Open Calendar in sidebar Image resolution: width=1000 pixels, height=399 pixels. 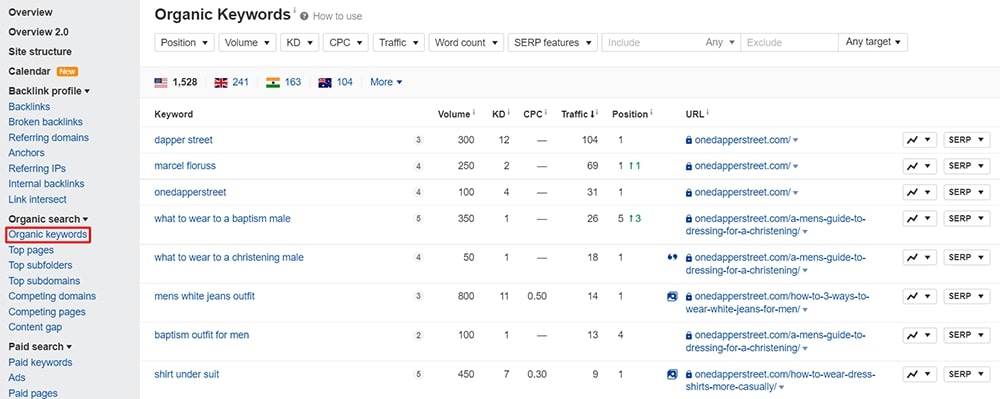coord(29,71)
